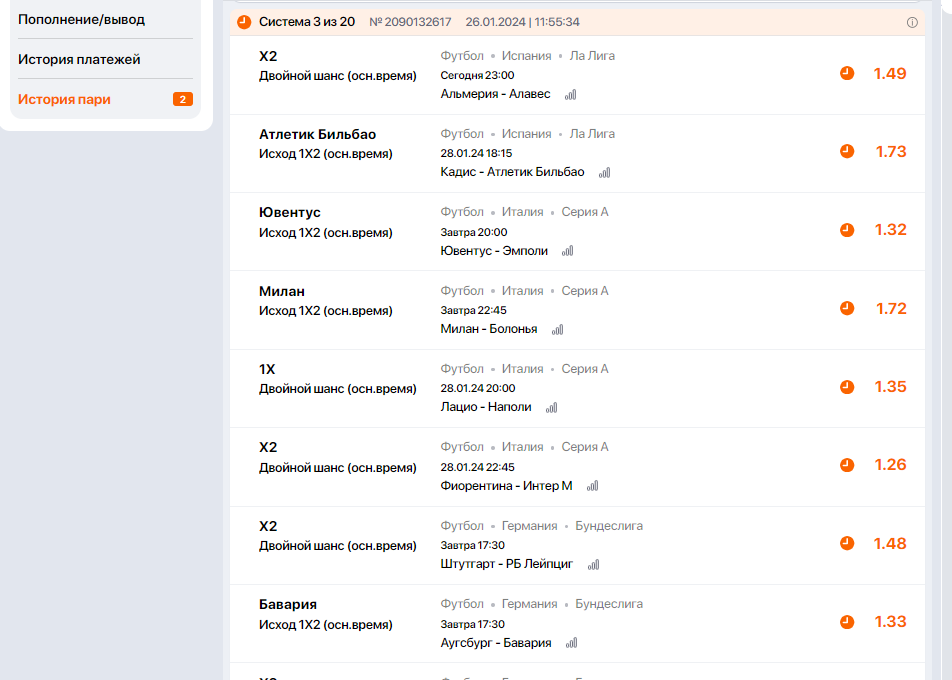Select История пари in the sidebar

pos(64,99)
